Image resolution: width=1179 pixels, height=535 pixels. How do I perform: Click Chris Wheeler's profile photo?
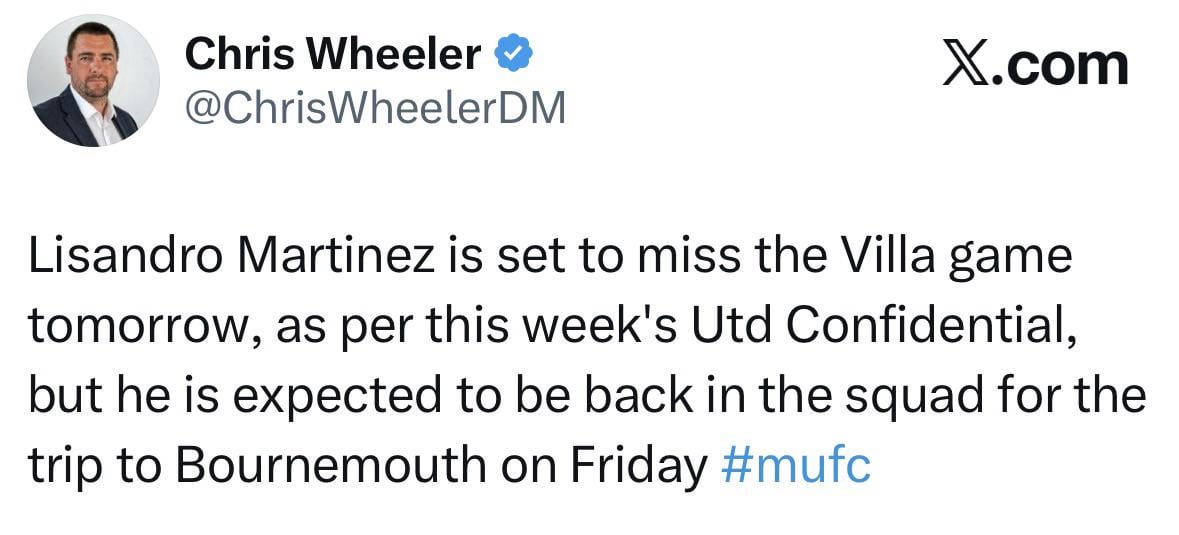pos(93,81)
